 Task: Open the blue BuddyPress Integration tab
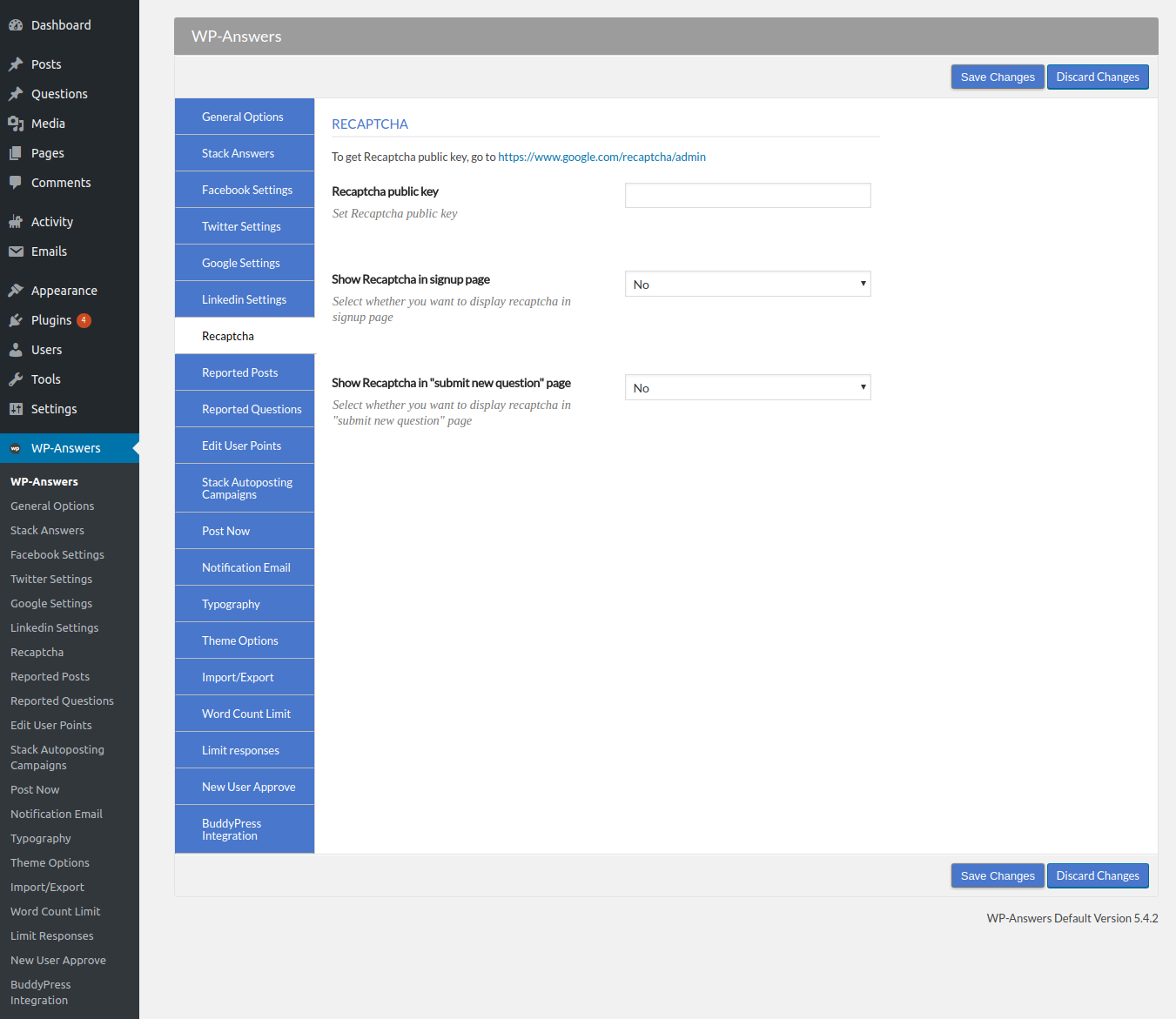pos(245,829)
